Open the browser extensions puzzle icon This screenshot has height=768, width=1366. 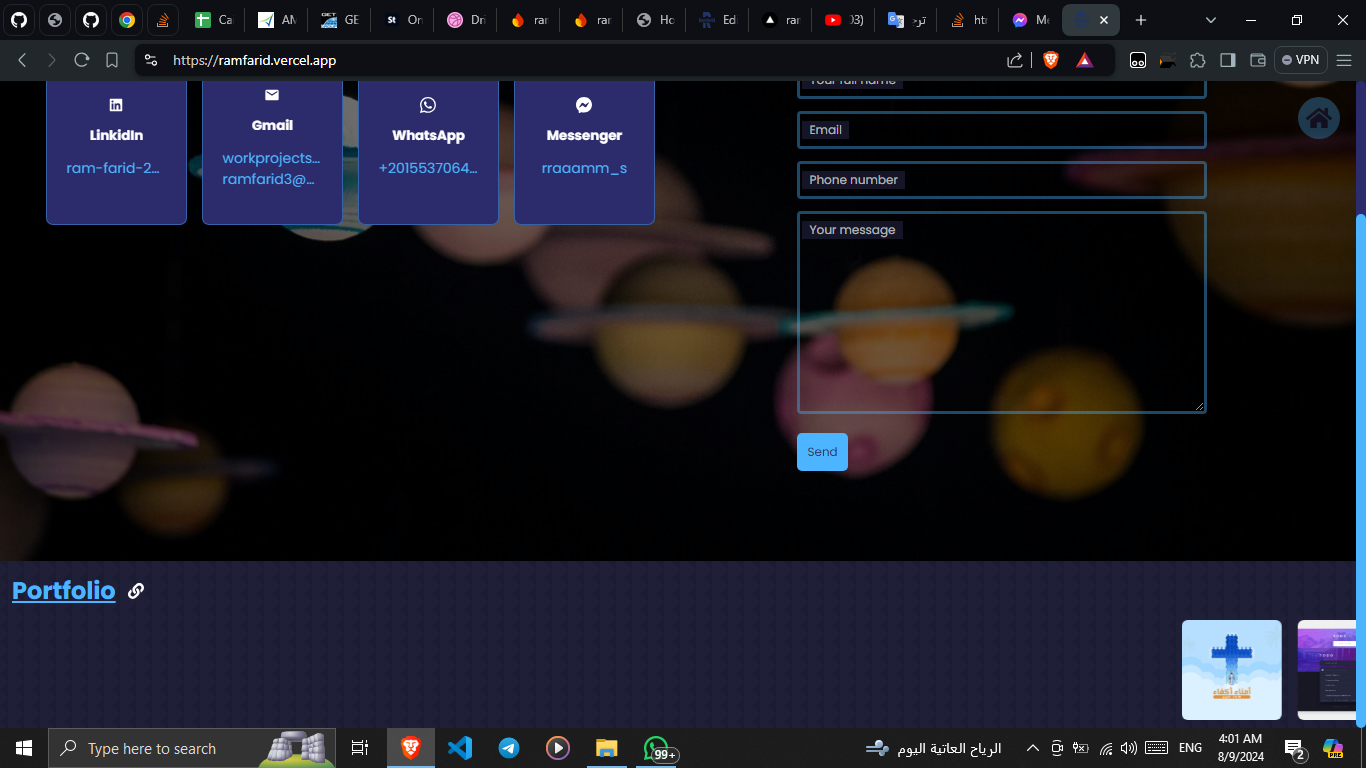click(1198, 60)
